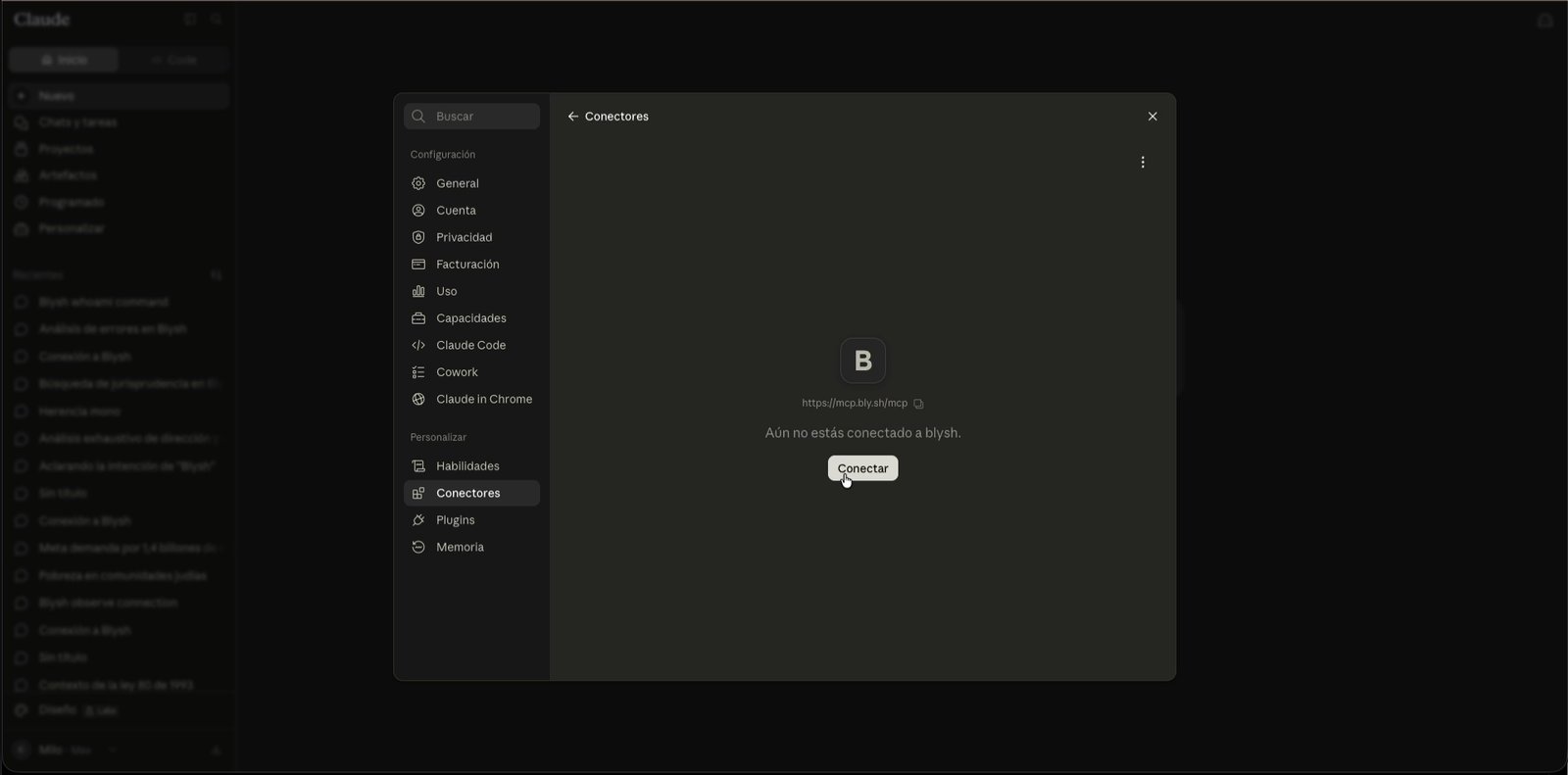Viewport: 1568px width, 775px height.
Task: Click the search icon in background header
Action: click(217, 20)
